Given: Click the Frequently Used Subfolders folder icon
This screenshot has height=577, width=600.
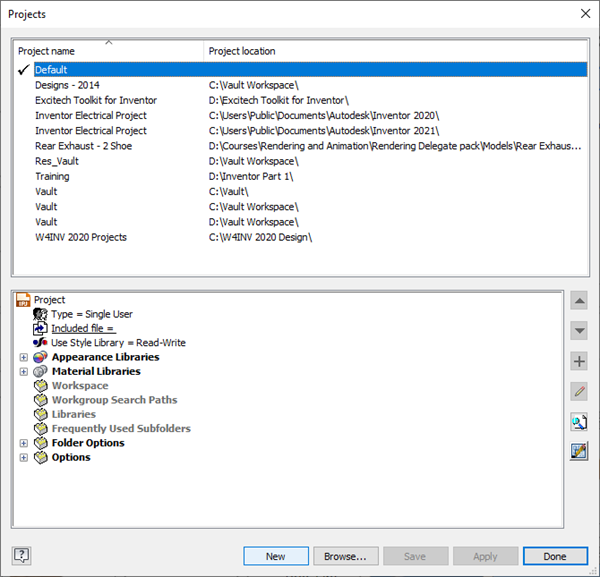Looking at the screenshot, I should click(41, 429).
